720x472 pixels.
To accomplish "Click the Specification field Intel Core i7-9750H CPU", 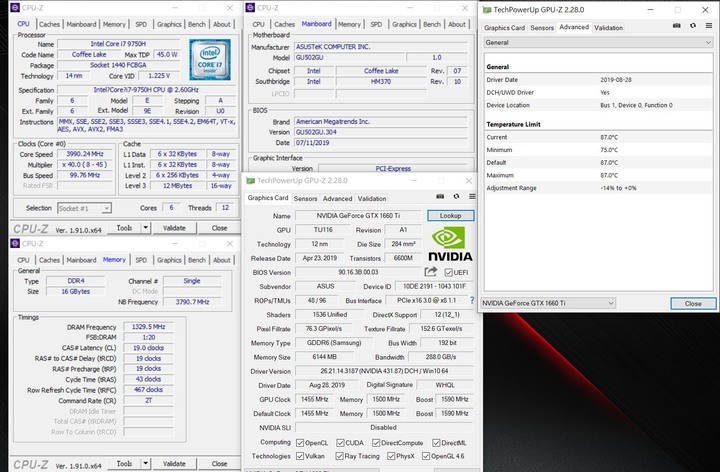I will [146, 90].
